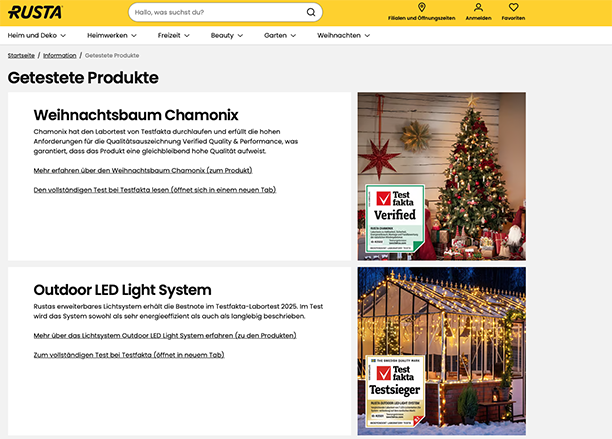Expand the Heimwerken menu
The height and width of the screenshot is (439, 612).
pos(112,35)
